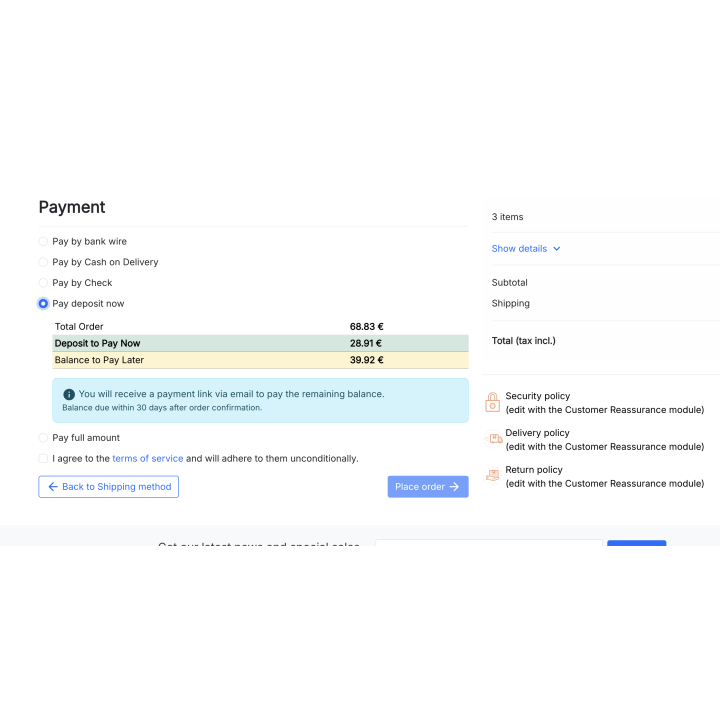Tick the terms of service agreement checkbox
Screen dimensions: 720x720
(x=43, y=458)
